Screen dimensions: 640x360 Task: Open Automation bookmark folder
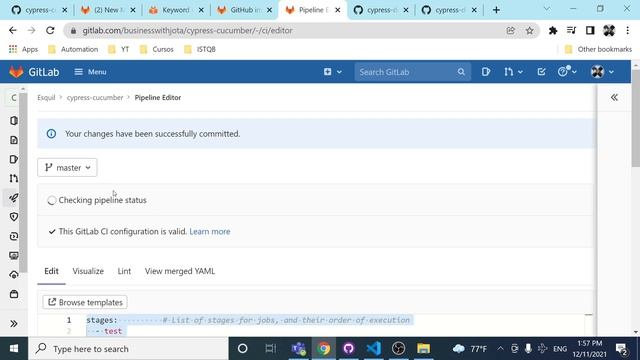(73, 49)
